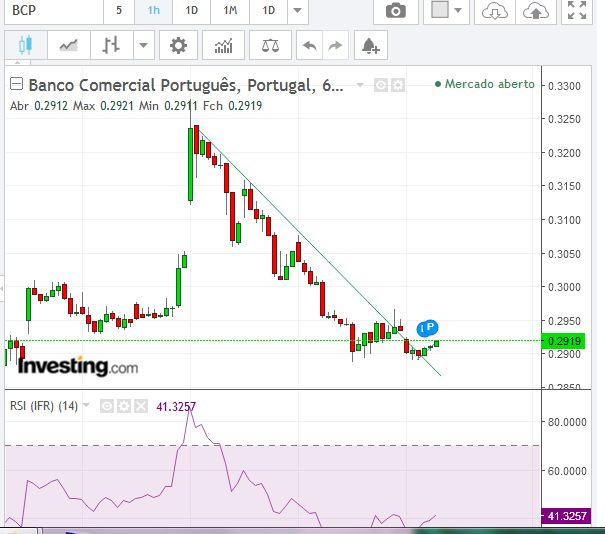This screenshot has width=605, height=534.
Task: Select the bars chart type
Action: tap(112, 46)
